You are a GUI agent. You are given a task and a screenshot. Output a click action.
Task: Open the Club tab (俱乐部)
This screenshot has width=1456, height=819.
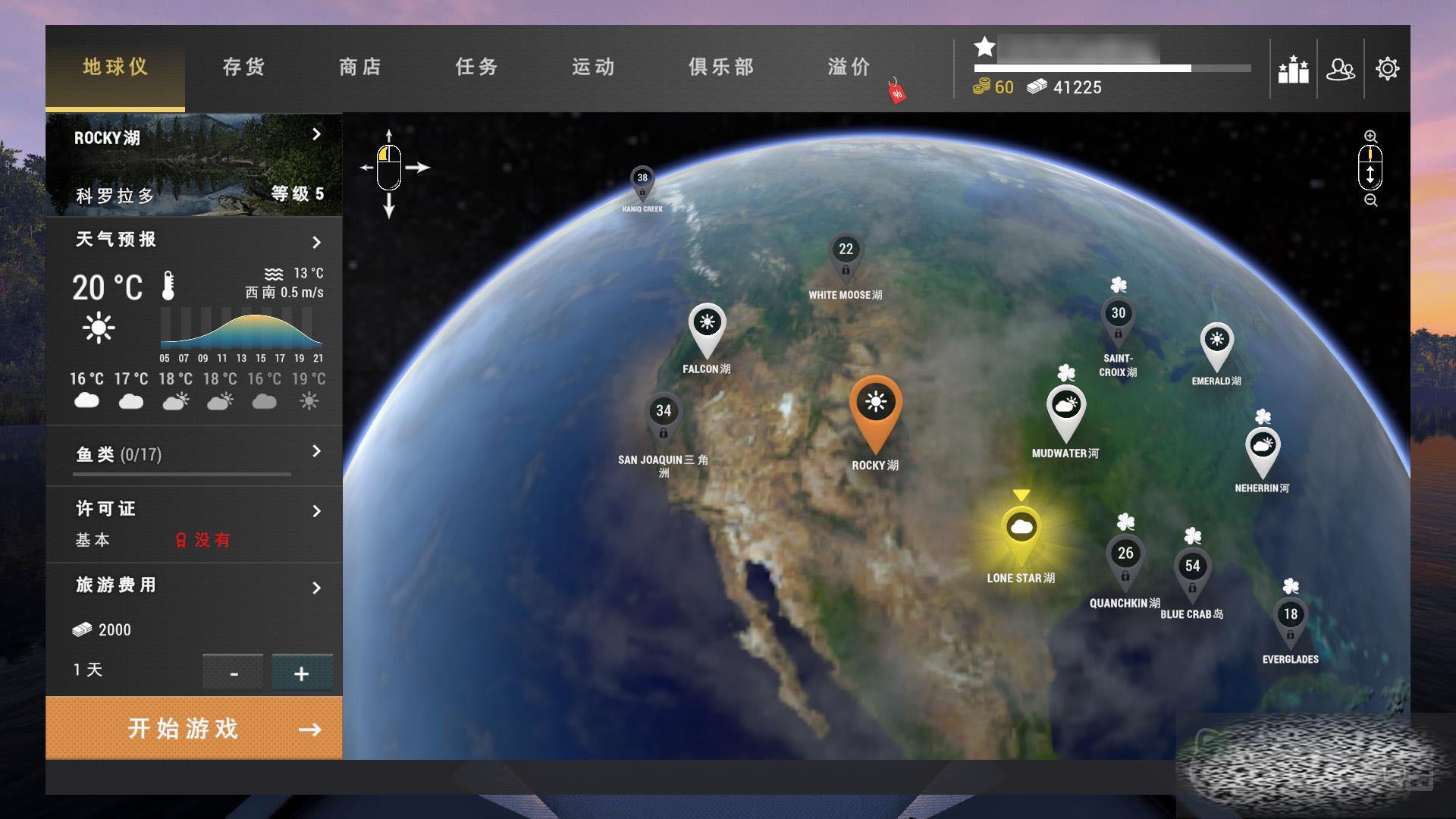pyautogui.click(x=721, y=67)
